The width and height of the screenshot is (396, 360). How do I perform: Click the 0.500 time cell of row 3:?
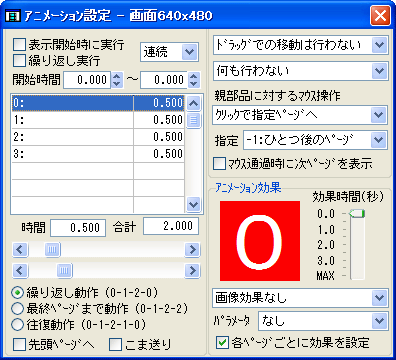(159, 154)
